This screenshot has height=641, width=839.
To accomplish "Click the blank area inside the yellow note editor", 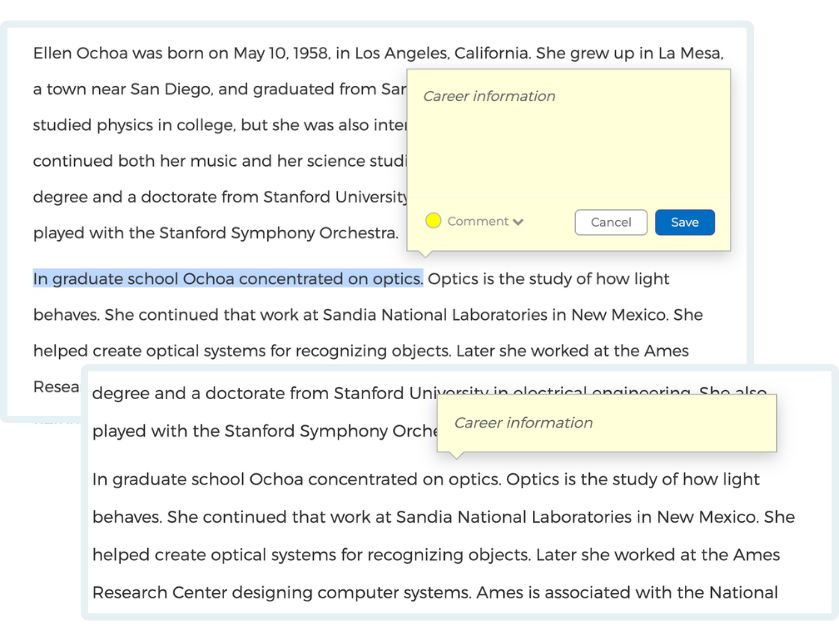I will click(568, 155).
